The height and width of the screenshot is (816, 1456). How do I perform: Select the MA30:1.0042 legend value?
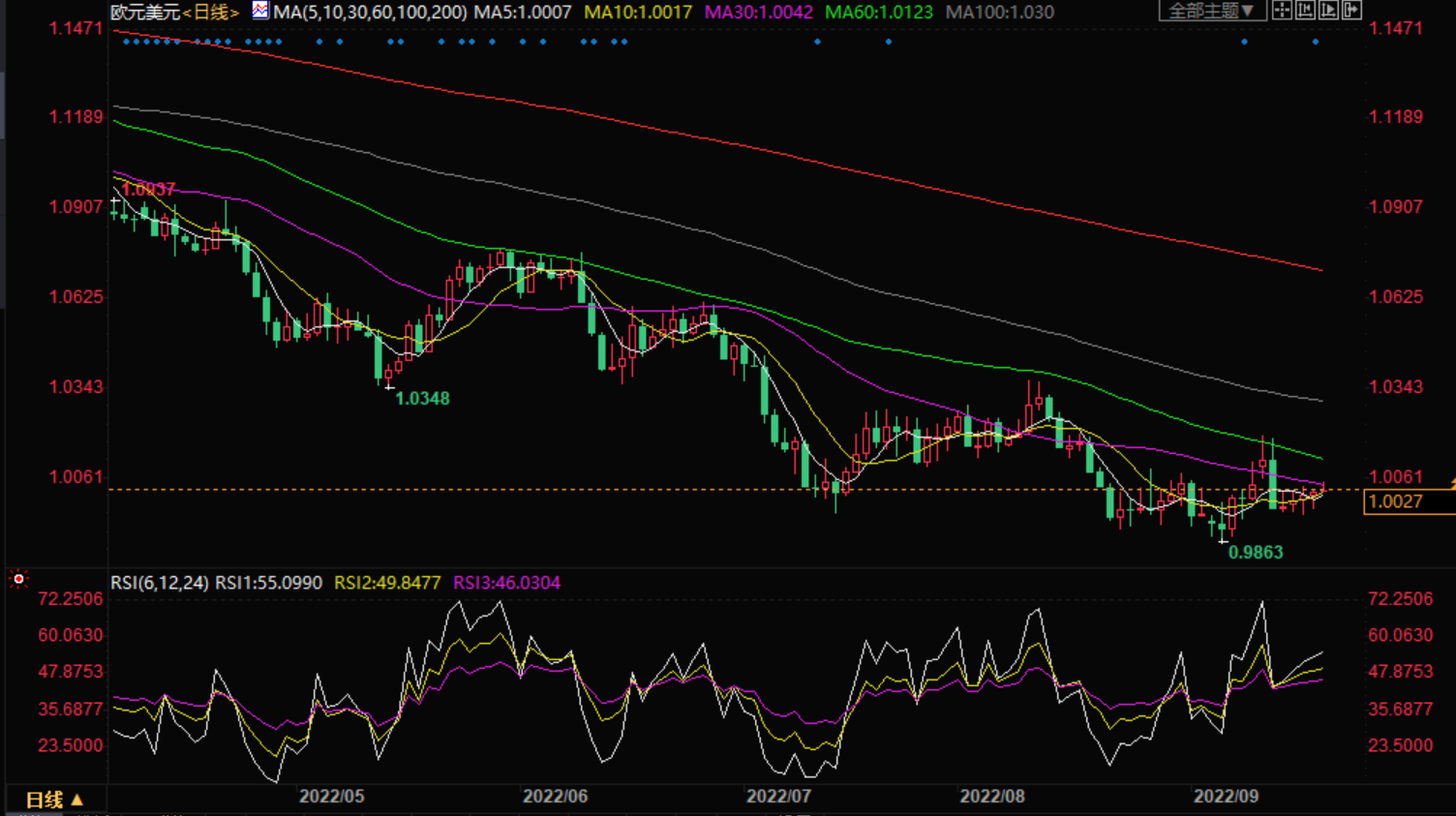(x=759, y=12)
